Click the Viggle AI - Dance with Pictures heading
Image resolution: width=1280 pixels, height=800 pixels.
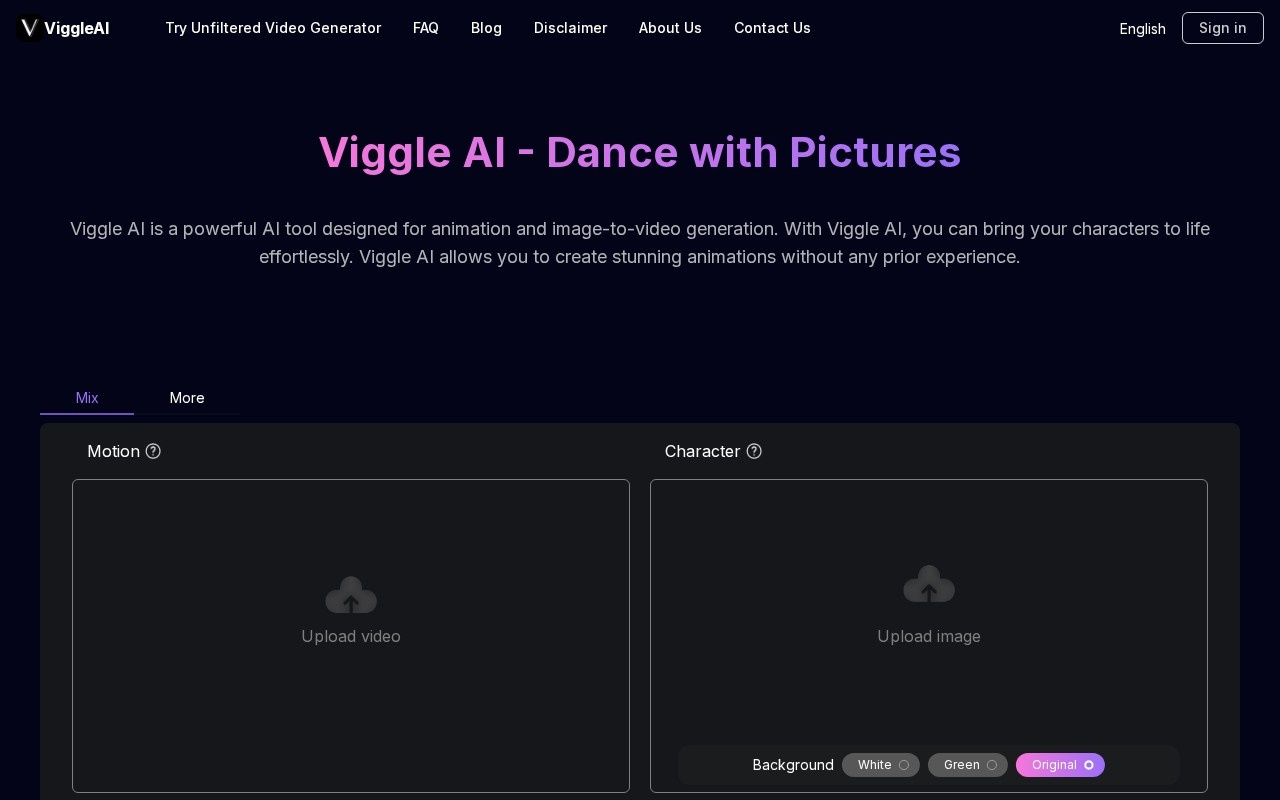(640, 152)
